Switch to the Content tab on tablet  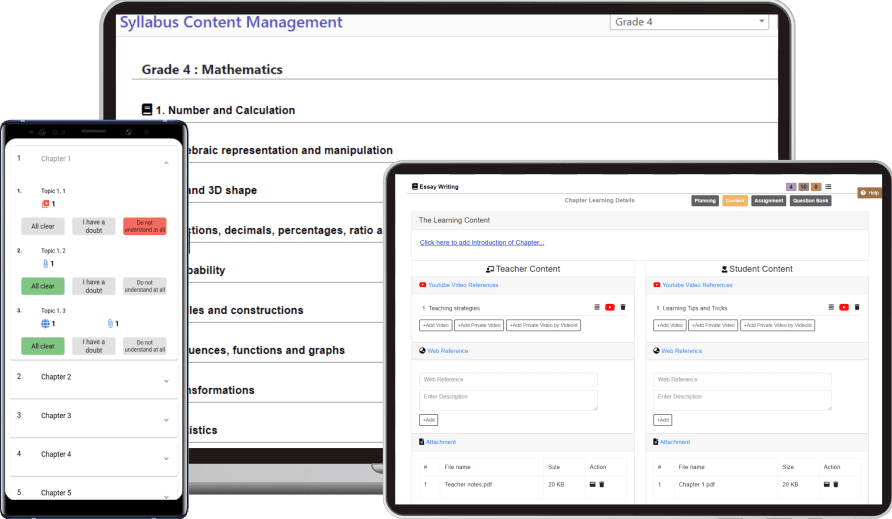tap(735, 200)
